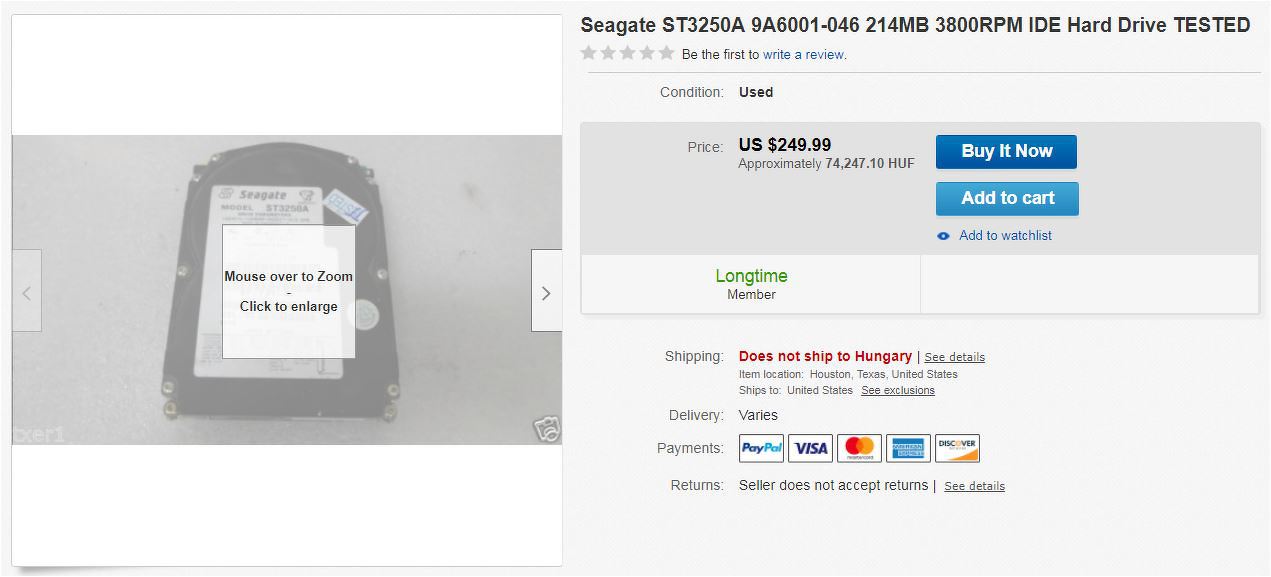This screenshot has height=577, width=1271.
Task: Click the Visa card icon
Action: click(x=810, y=448)
